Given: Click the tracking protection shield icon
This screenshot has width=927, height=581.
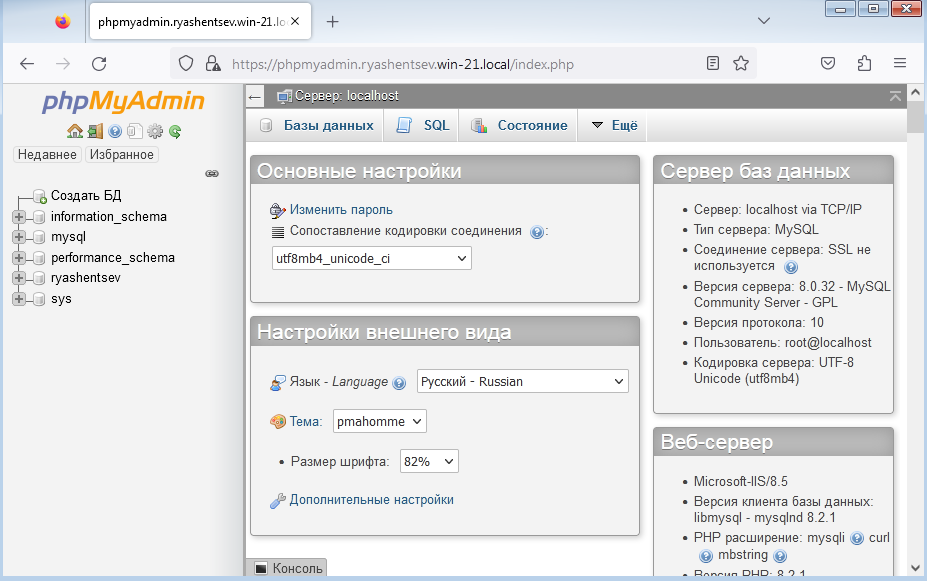Looking at the screenshot, I should click(x=186, y=63).
